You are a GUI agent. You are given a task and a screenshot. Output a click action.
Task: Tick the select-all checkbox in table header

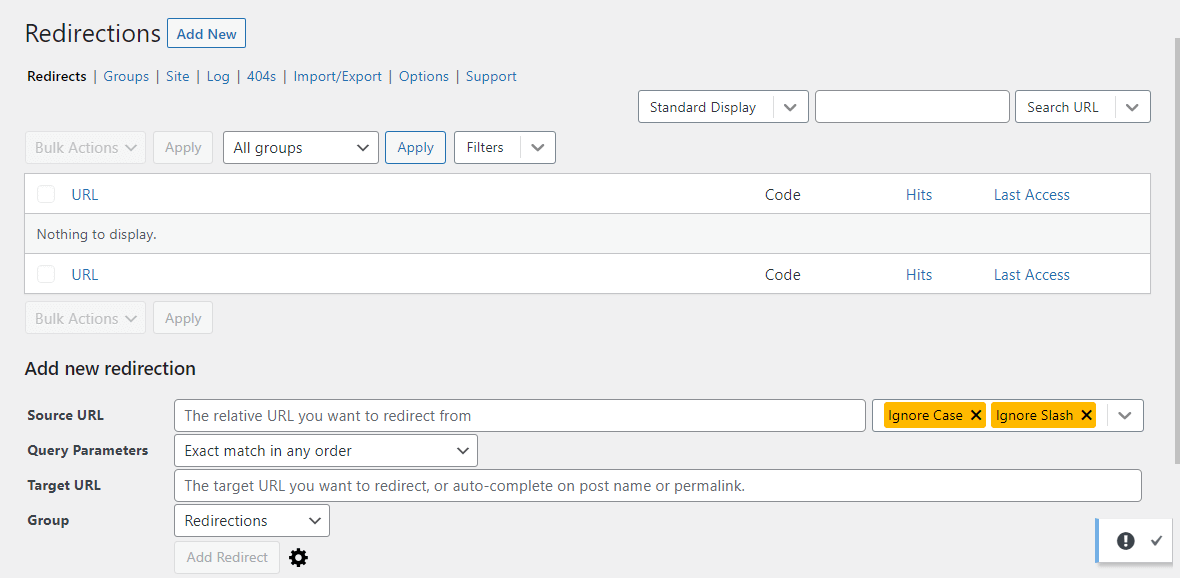pos(46,194)
